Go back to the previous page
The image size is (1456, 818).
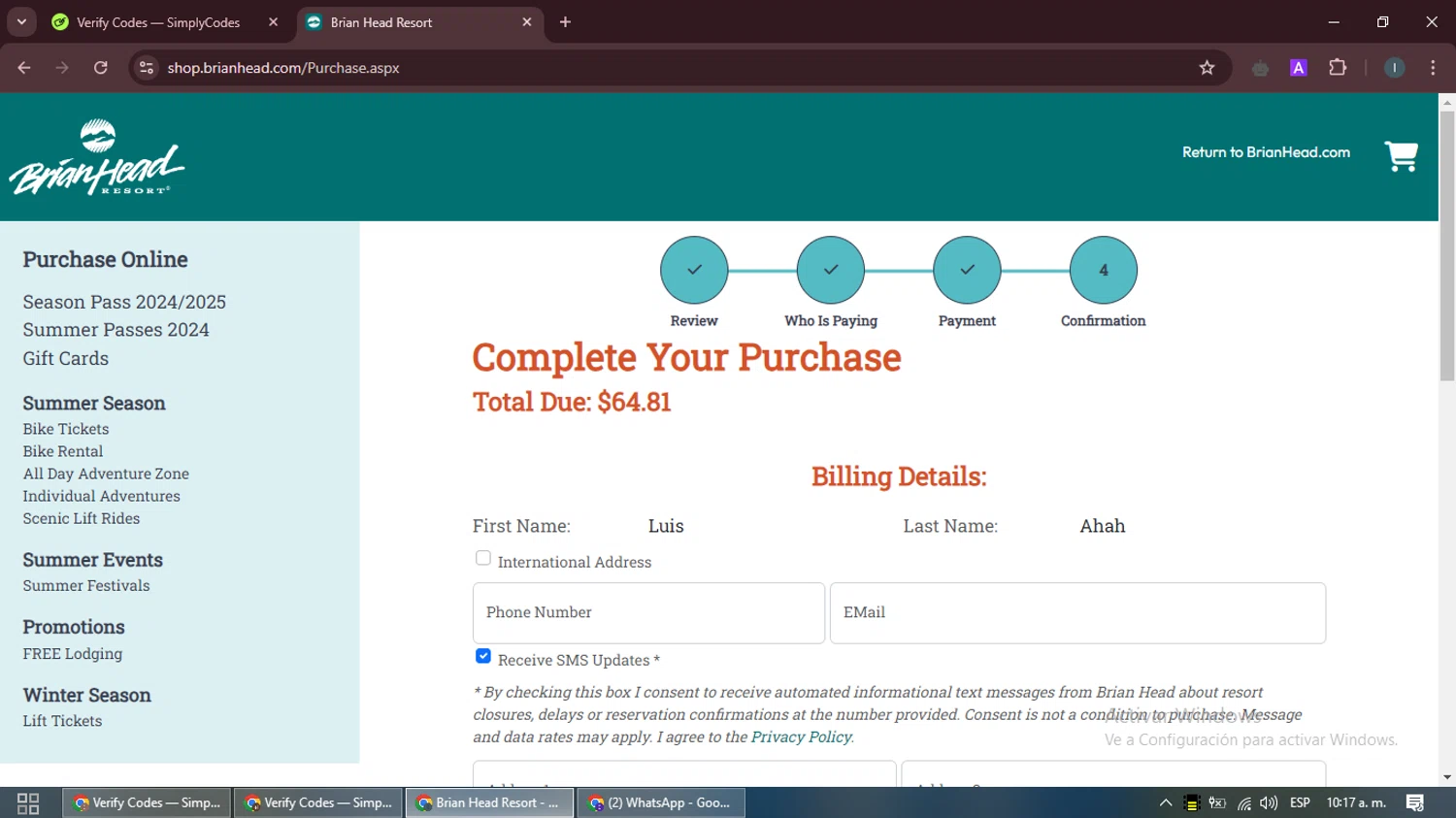[x=24, y=68]
